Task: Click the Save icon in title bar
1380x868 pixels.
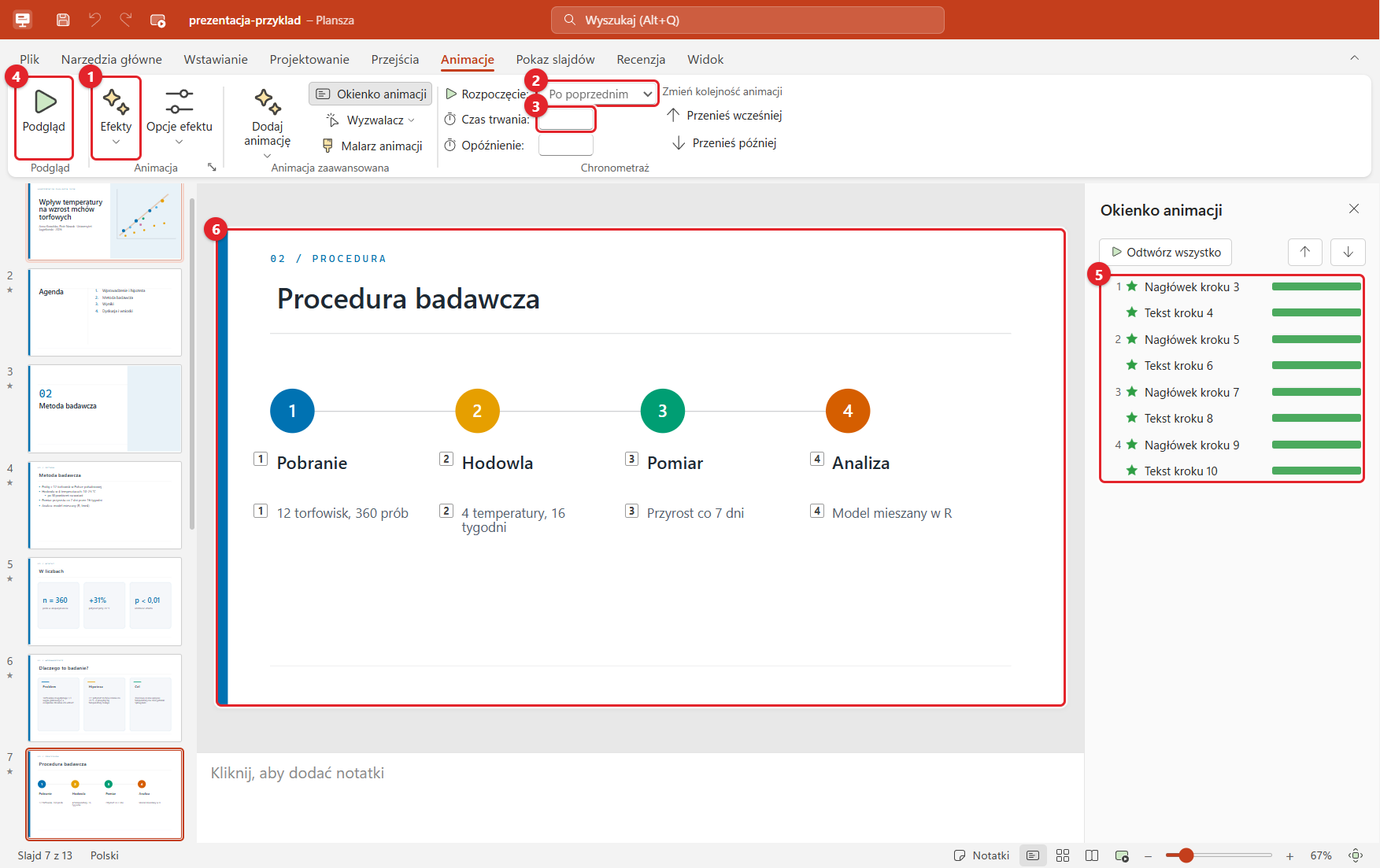Action: tap(63, 20)
